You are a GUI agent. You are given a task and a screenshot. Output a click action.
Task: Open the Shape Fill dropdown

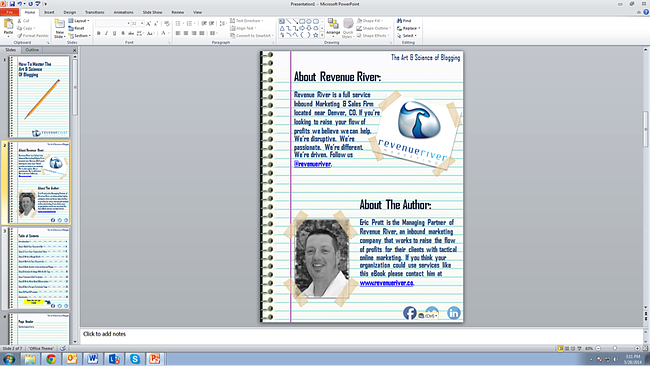point(370,21)
